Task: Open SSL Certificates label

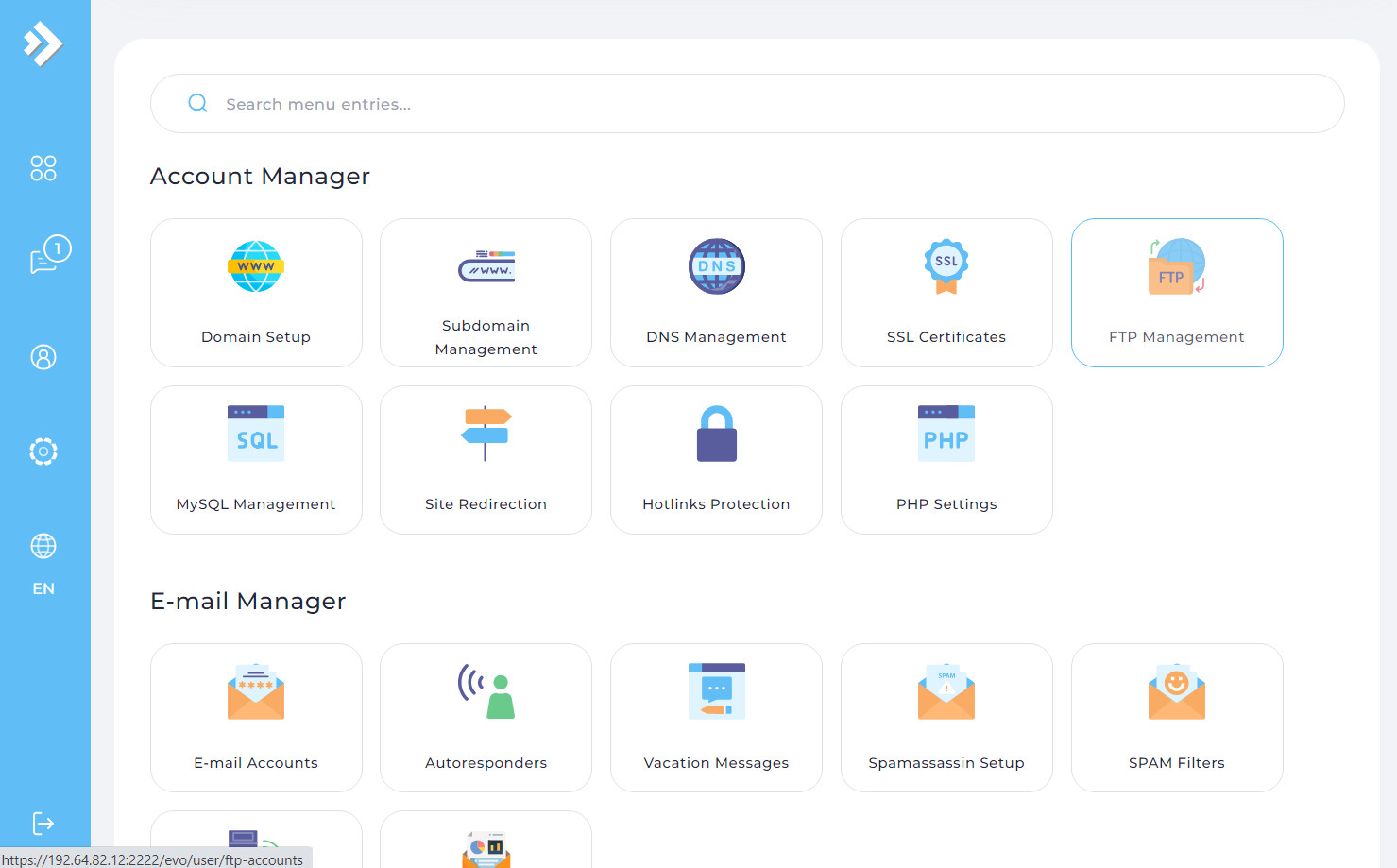Action: click(946, 337)
